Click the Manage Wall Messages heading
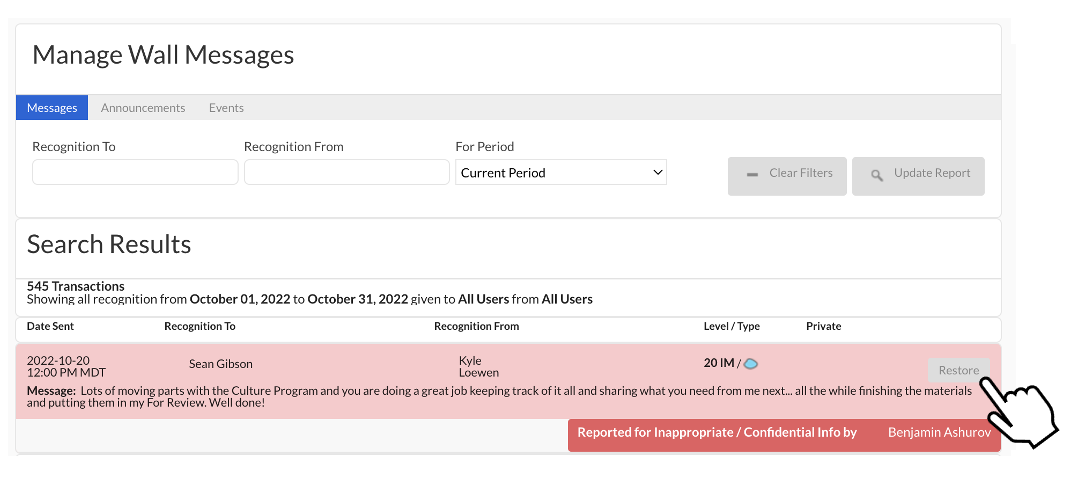Viewport: 1072px width, 484px height. tap(163, 55)
